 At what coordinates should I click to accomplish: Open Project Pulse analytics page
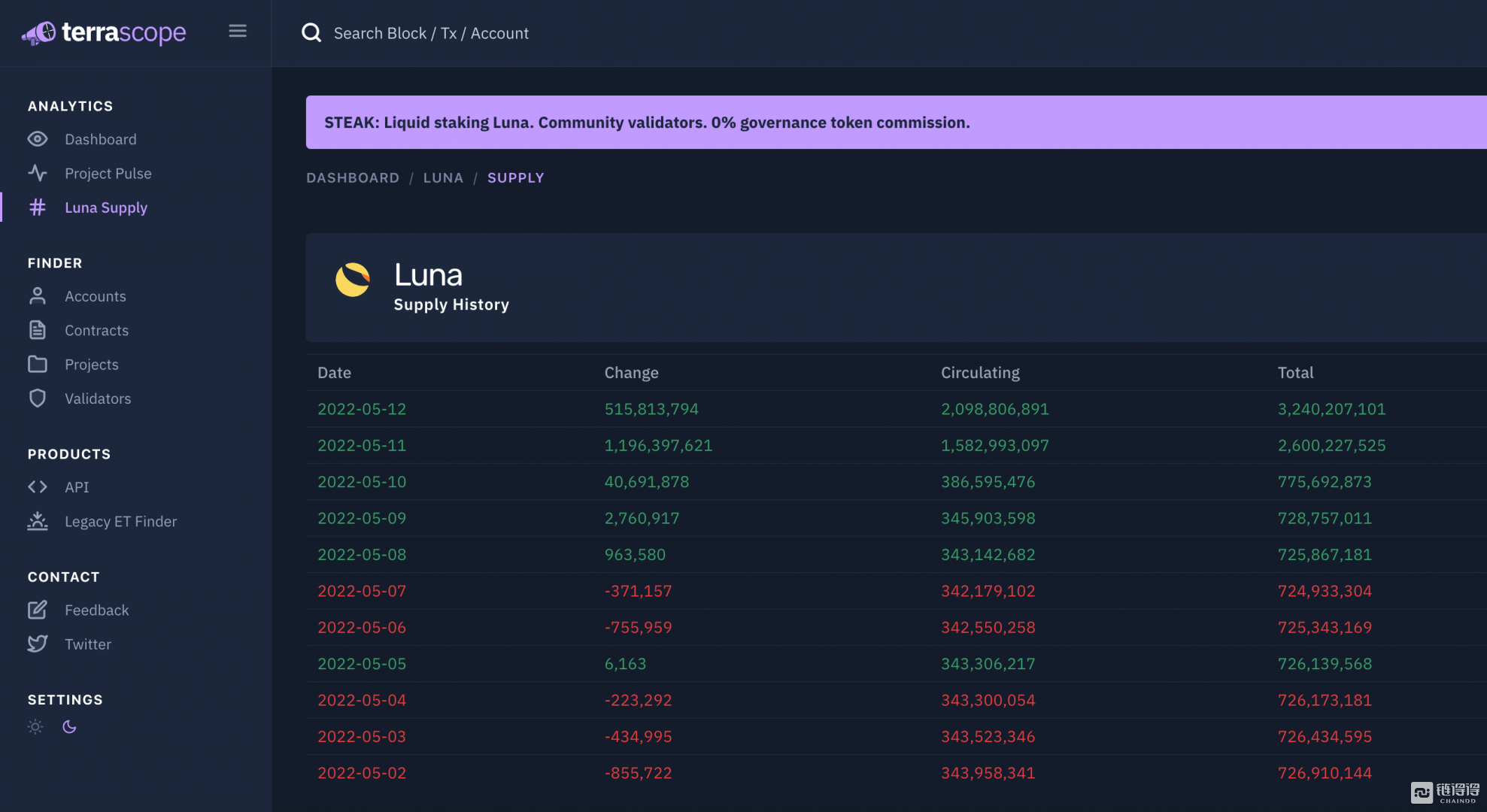108,173
